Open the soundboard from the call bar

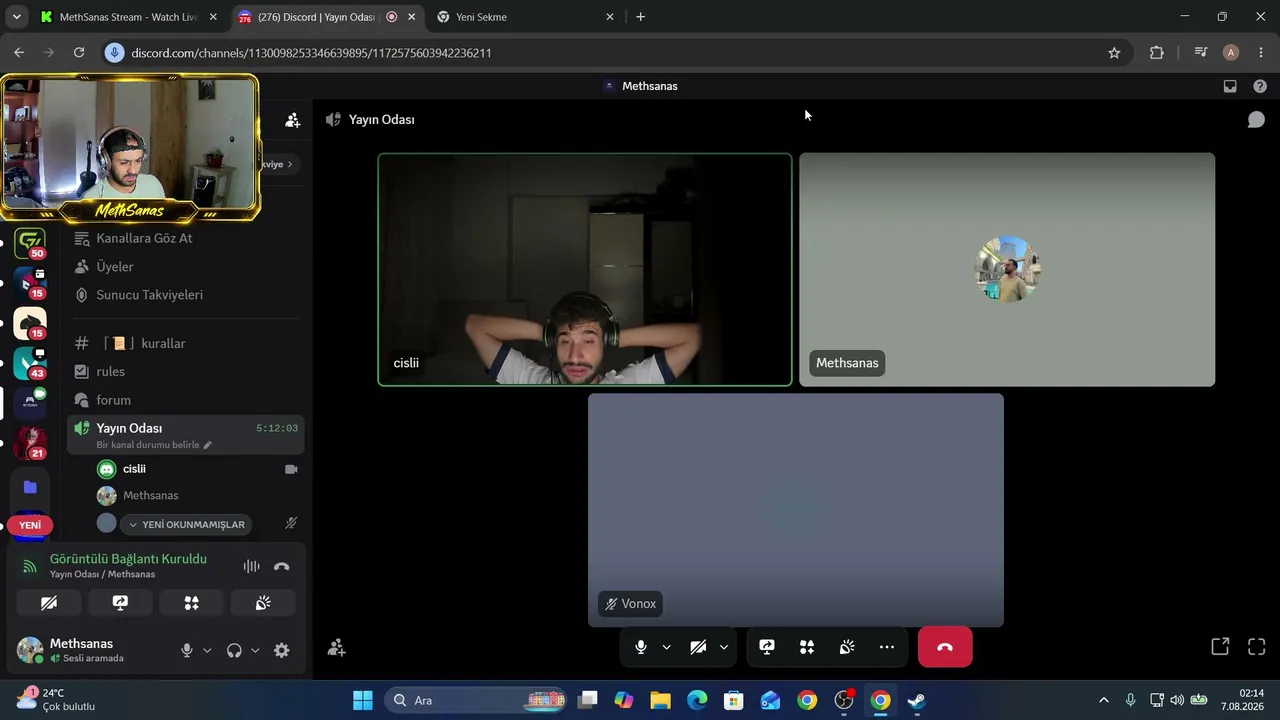click(847, 647)
